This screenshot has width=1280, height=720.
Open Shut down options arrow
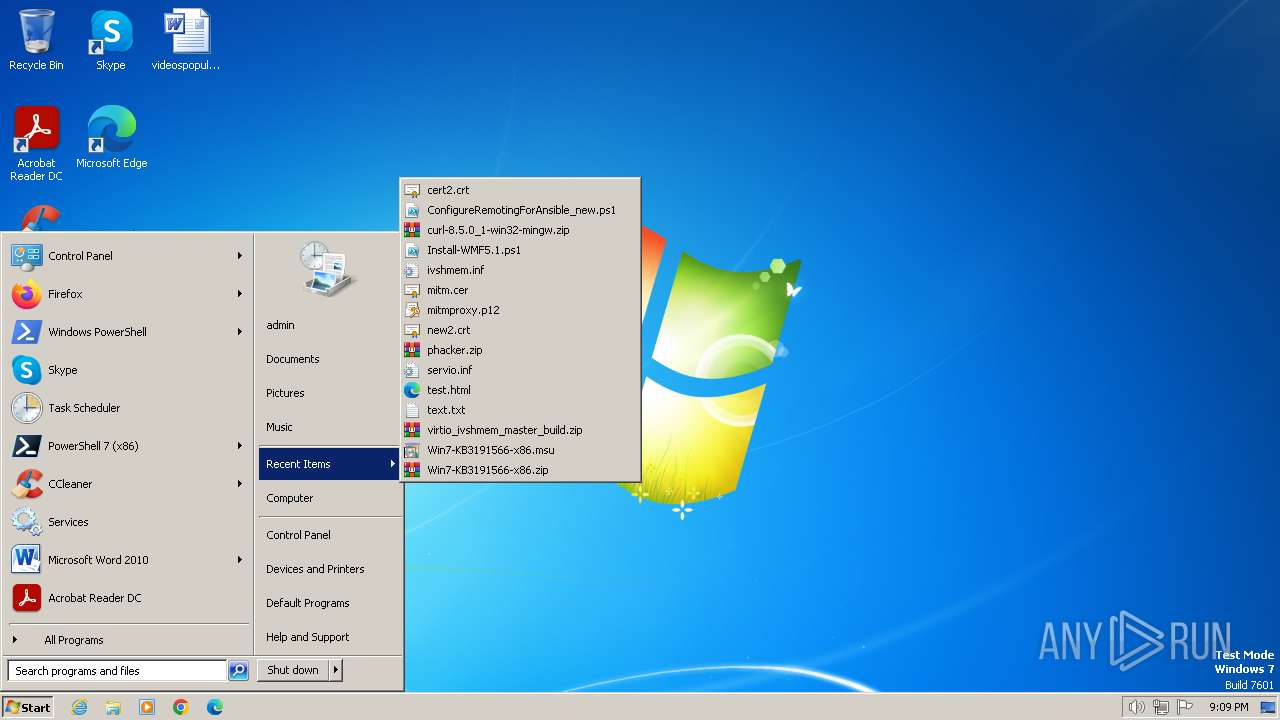point(336,670)
